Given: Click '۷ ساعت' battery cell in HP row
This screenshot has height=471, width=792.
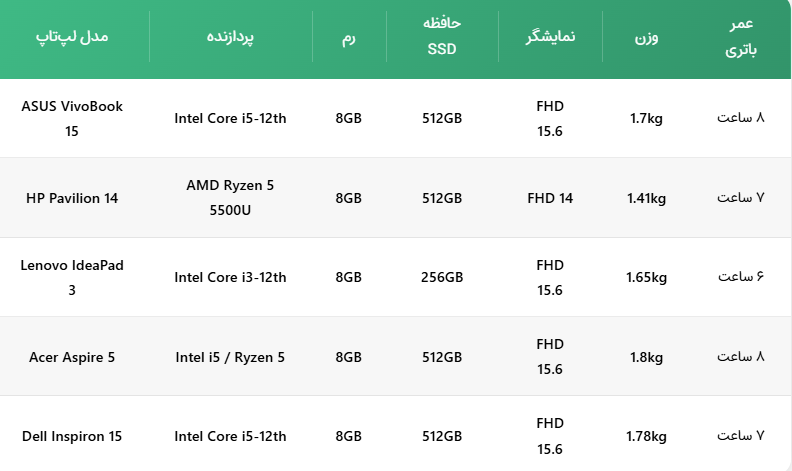Looking at the screenshot, I should point(741,197).
